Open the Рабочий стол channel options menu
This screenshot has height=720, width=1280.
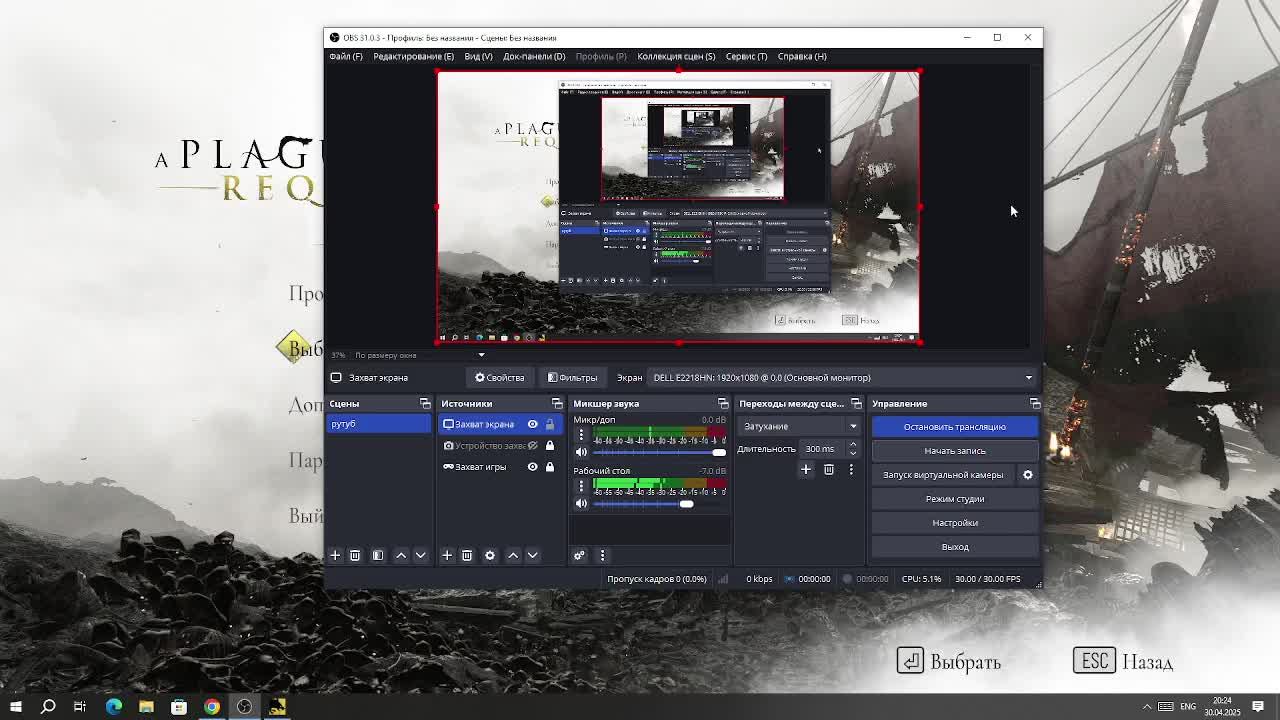click(581, 486)
